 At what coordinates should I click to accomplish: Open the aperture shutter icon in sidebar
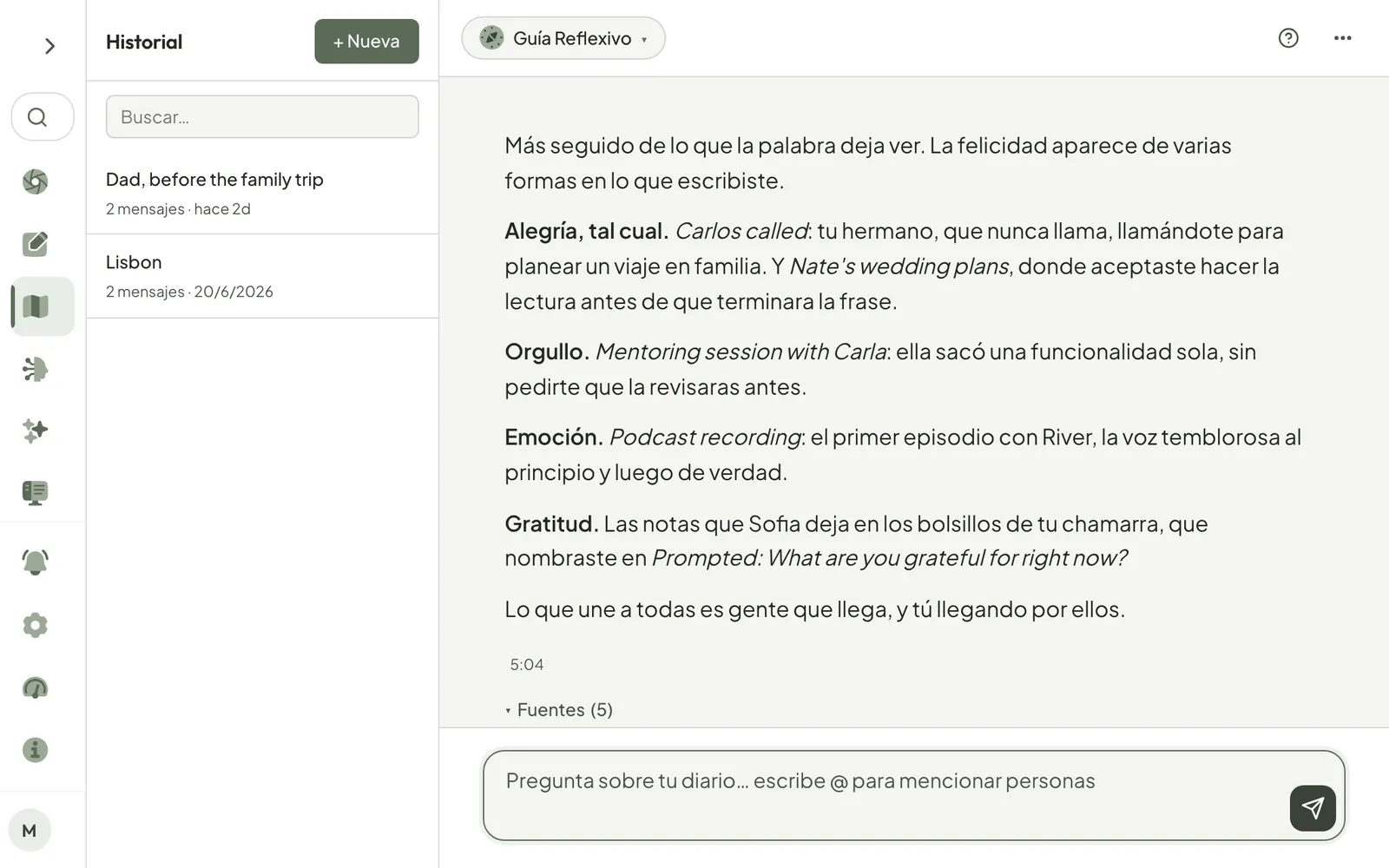(x=35, y=181)
